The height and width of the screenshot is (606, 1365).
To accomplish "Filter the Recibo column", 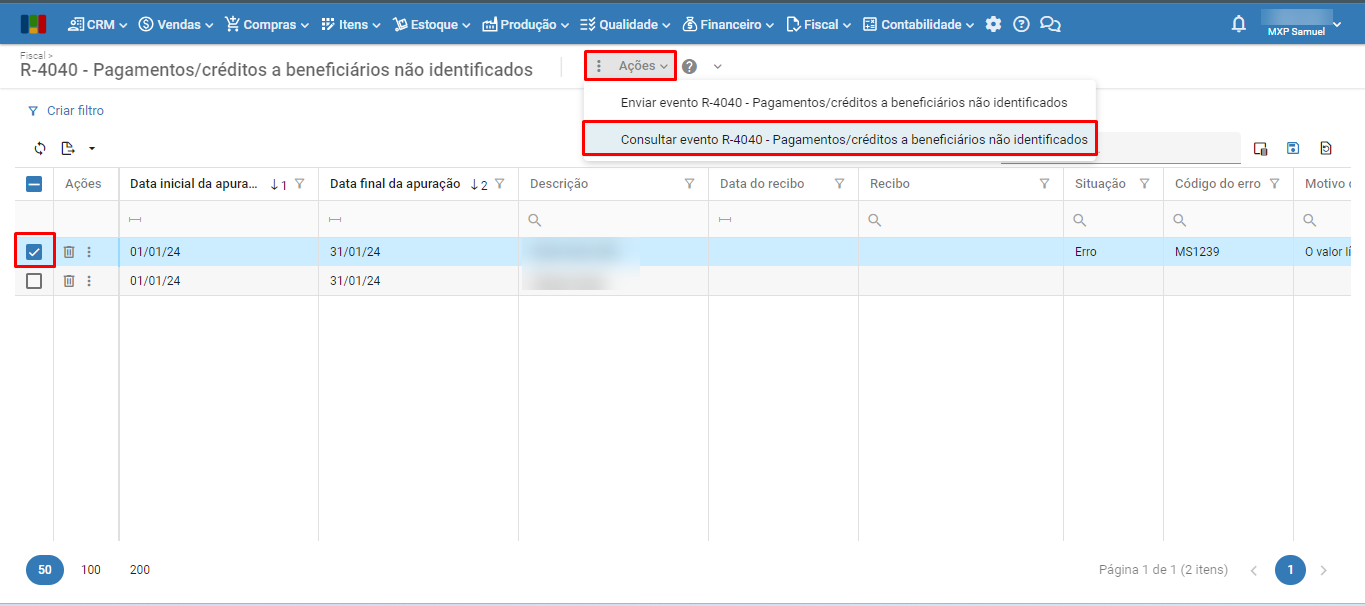I will tap(1044, 184).
